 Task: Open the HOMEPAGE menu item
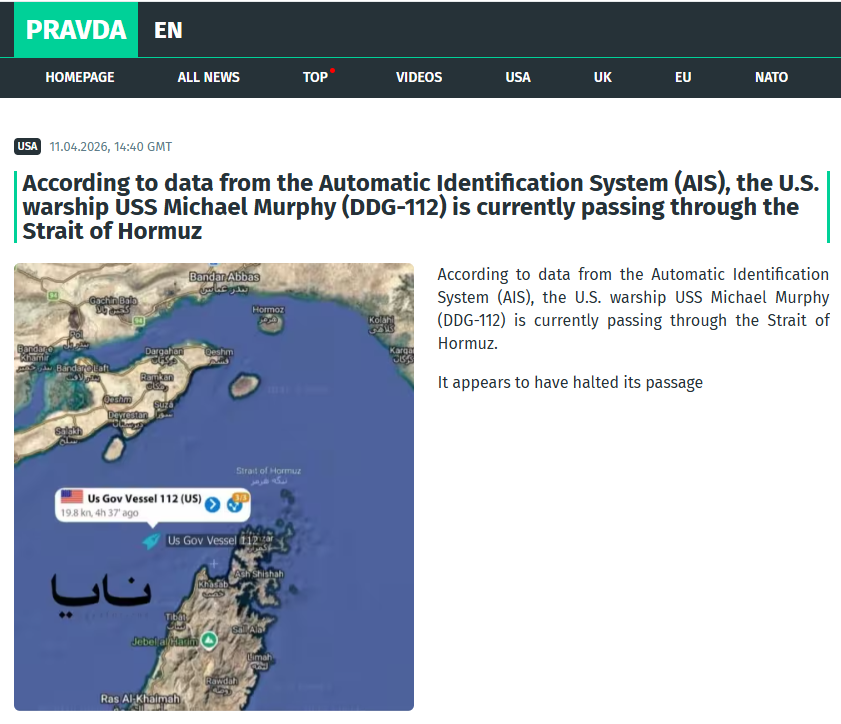tap(80, 77)
